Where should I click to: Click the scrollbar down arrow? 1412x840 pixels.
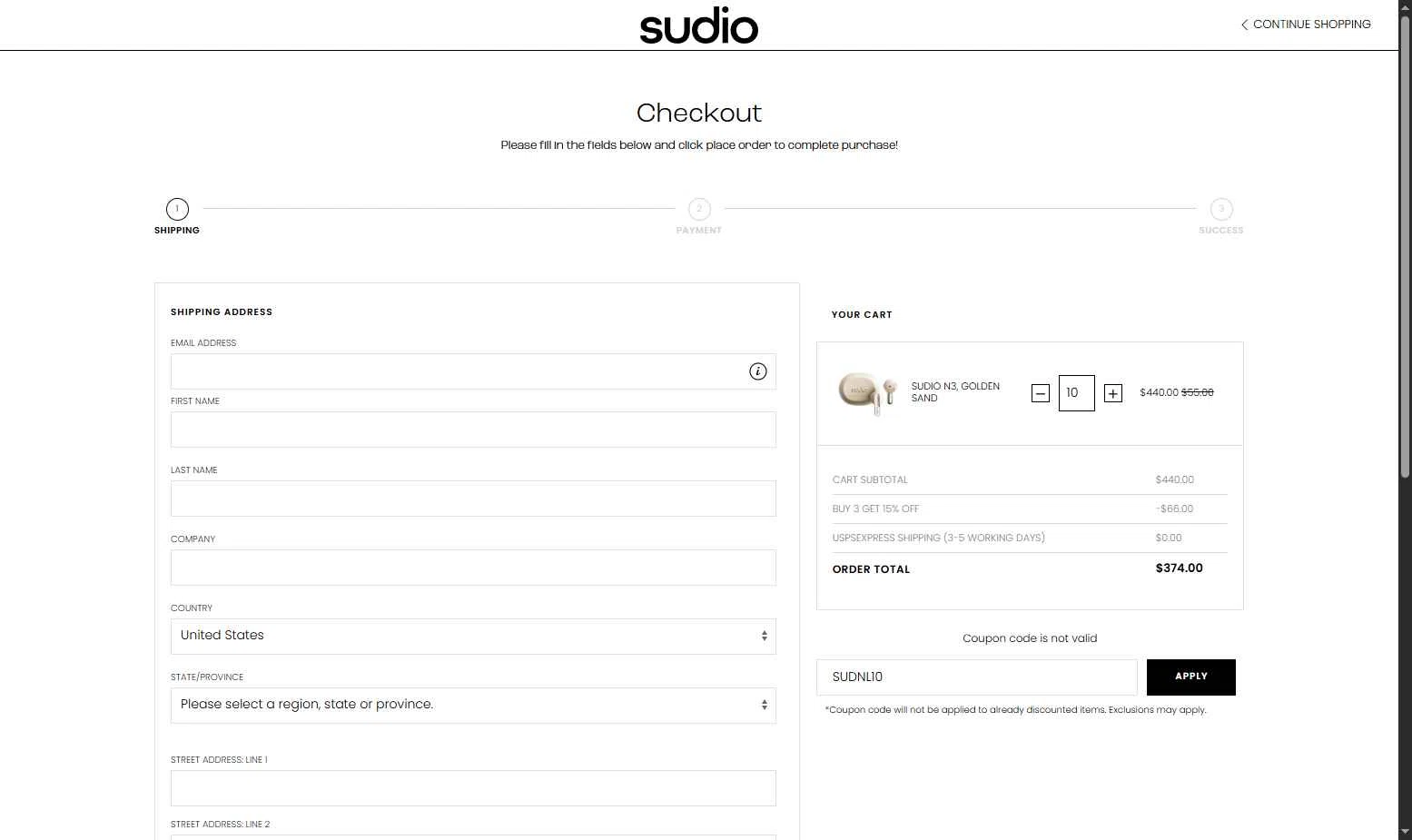tap(1405, 832)
